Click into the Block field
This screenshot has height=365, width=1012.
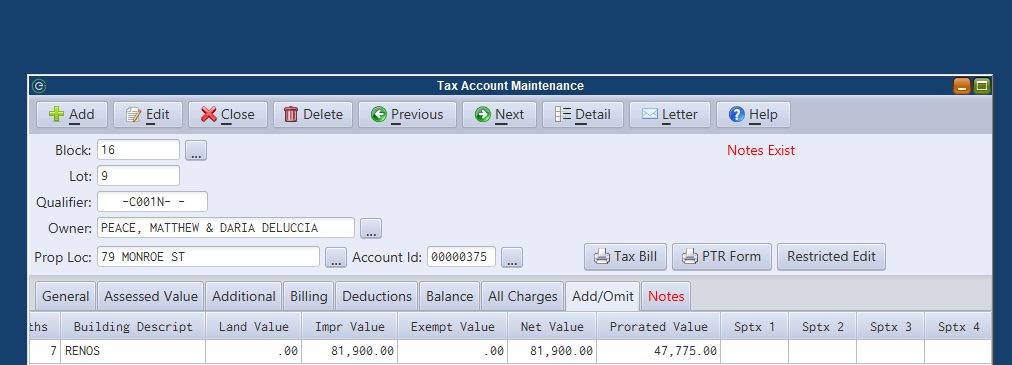139,150
